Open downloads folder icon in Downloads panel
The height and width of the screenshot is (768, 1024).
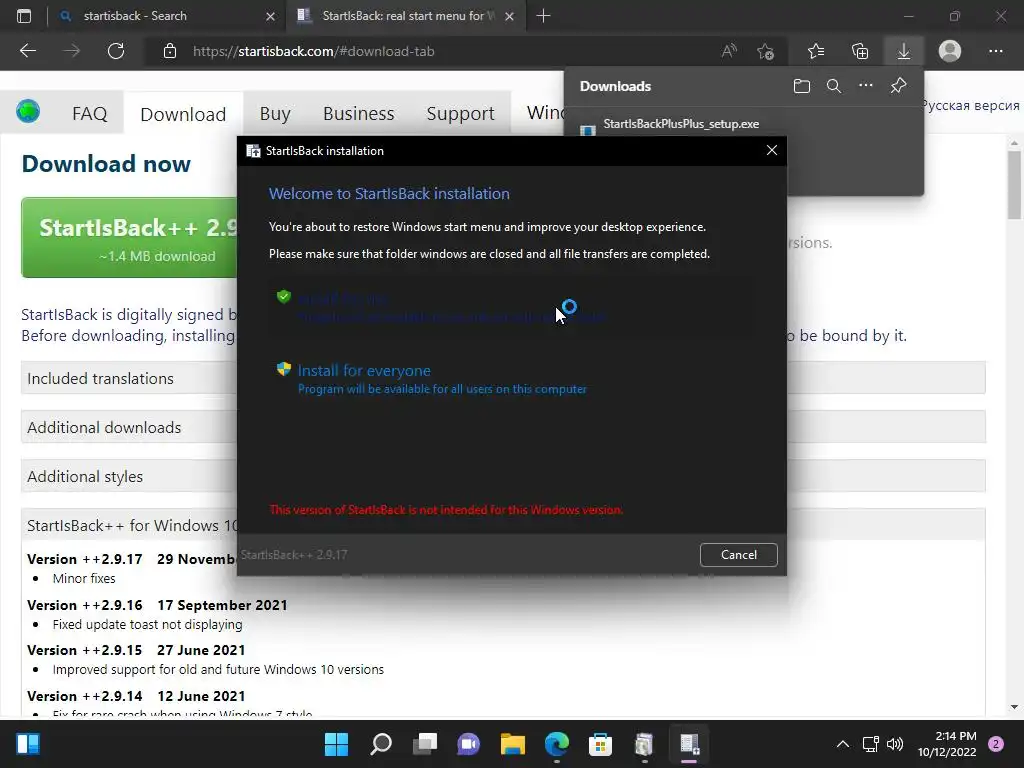[x=802, y=86]
